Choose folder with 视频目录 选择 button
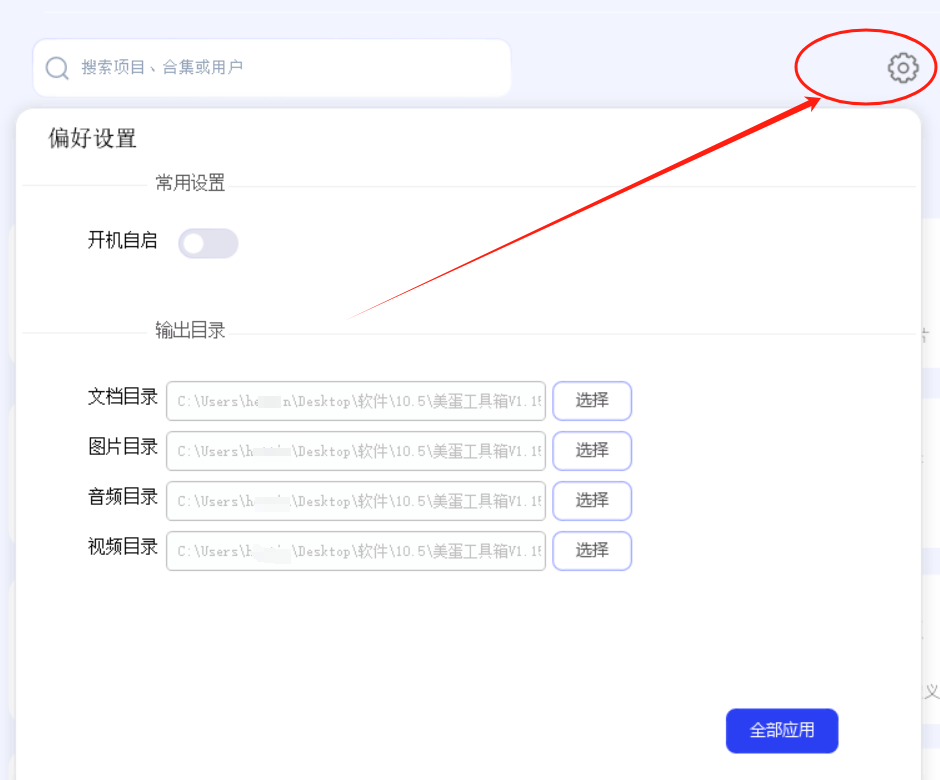This screenshot has height=780, width=940. (592, 550)
